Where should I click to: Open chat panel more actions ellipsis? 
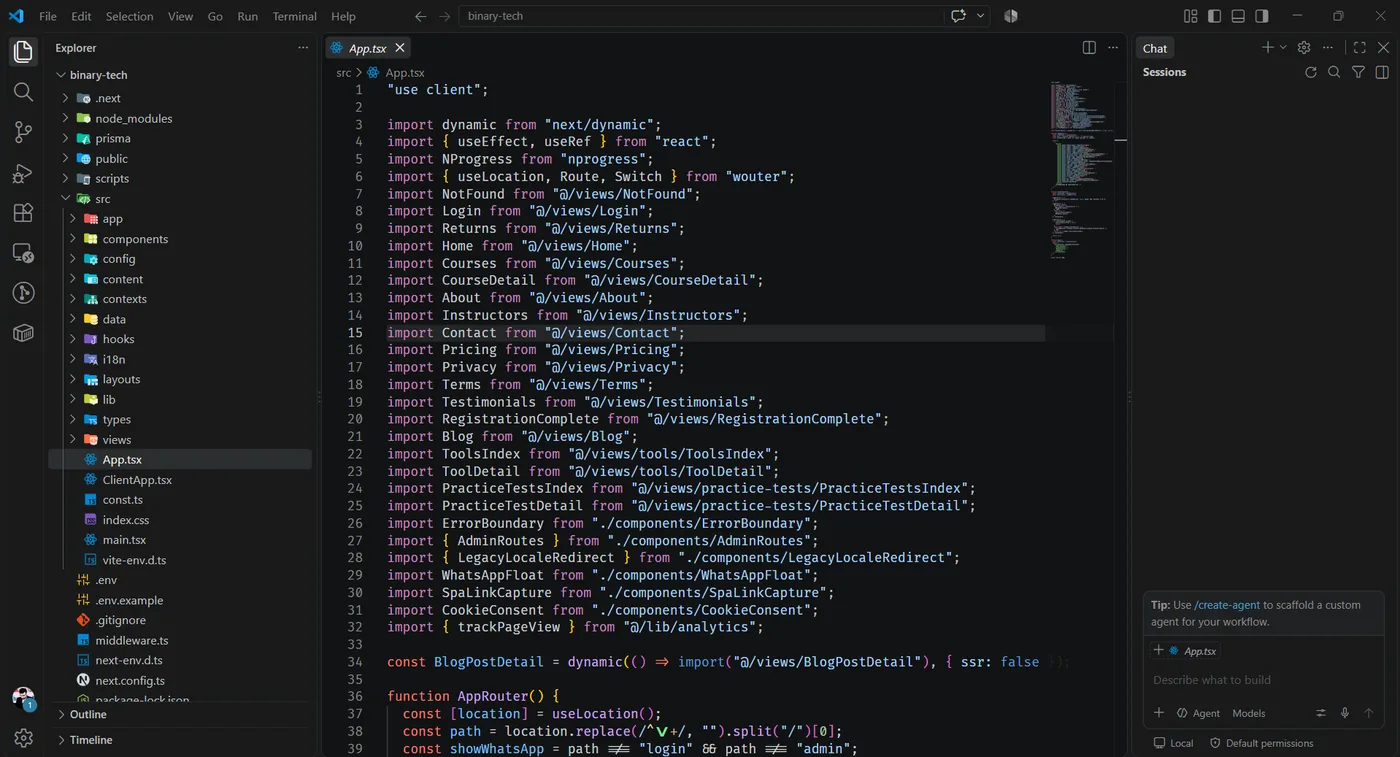click(1328, 48)
